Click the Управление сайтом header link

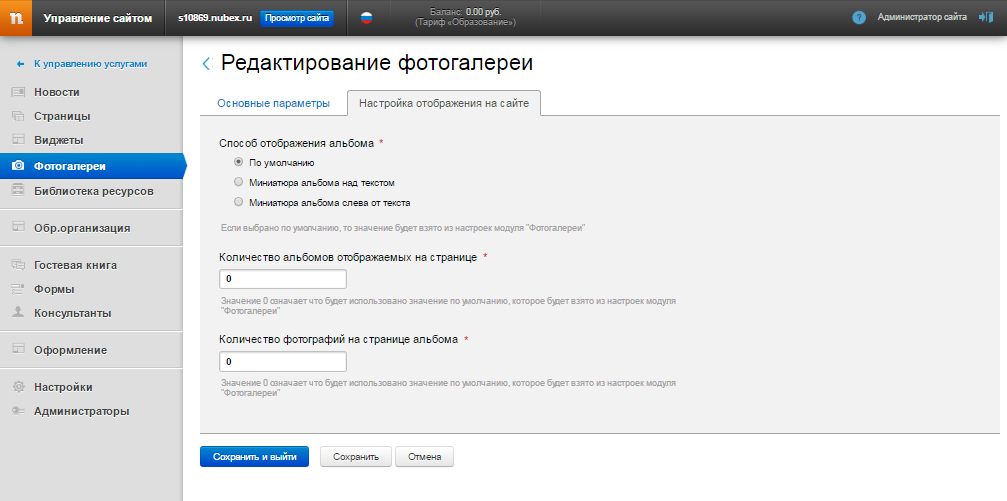pyautogui.click(x=98, y=18)
